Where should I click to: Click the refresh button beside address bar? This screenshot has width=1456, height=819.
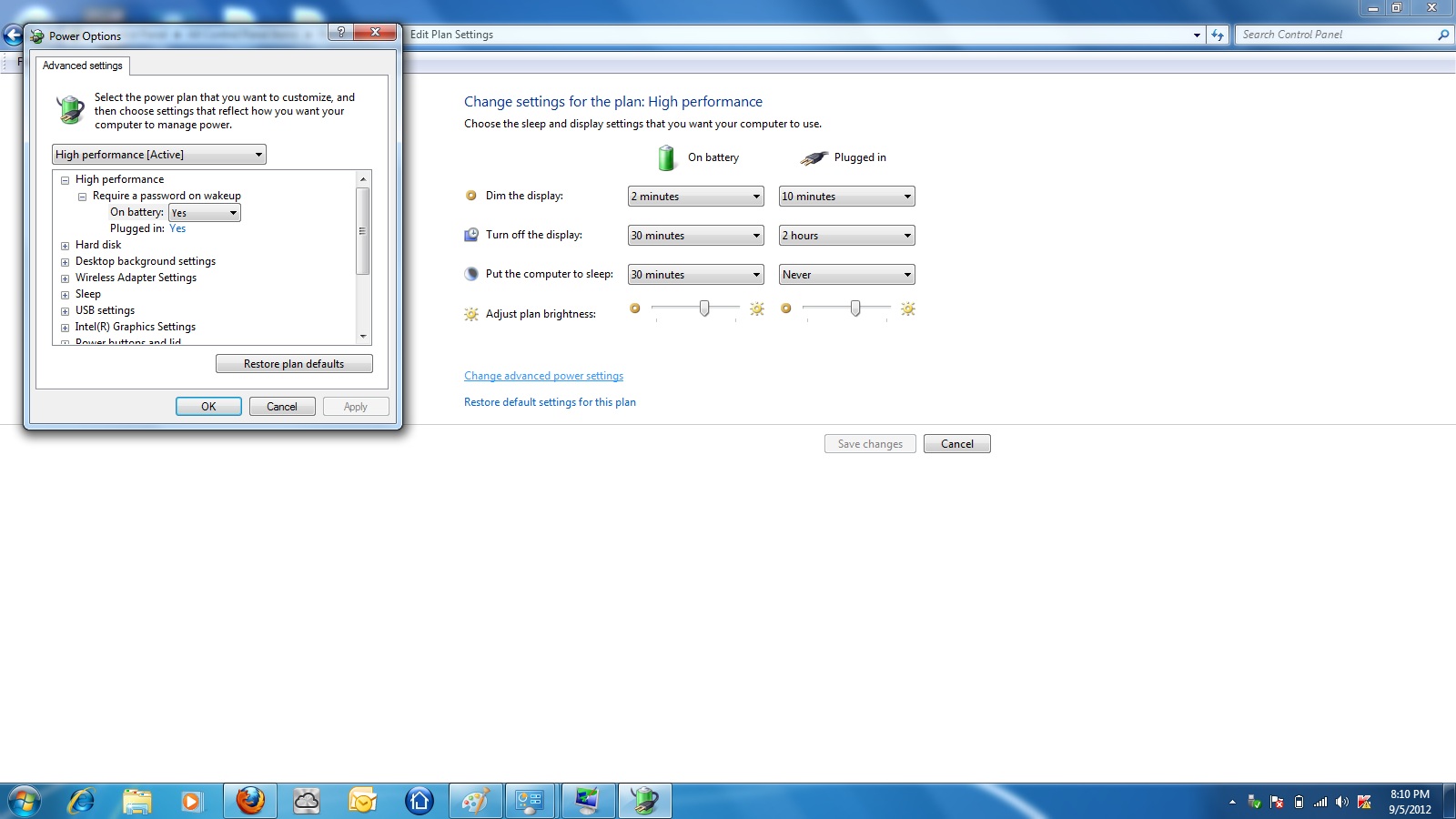(1218, 35)
